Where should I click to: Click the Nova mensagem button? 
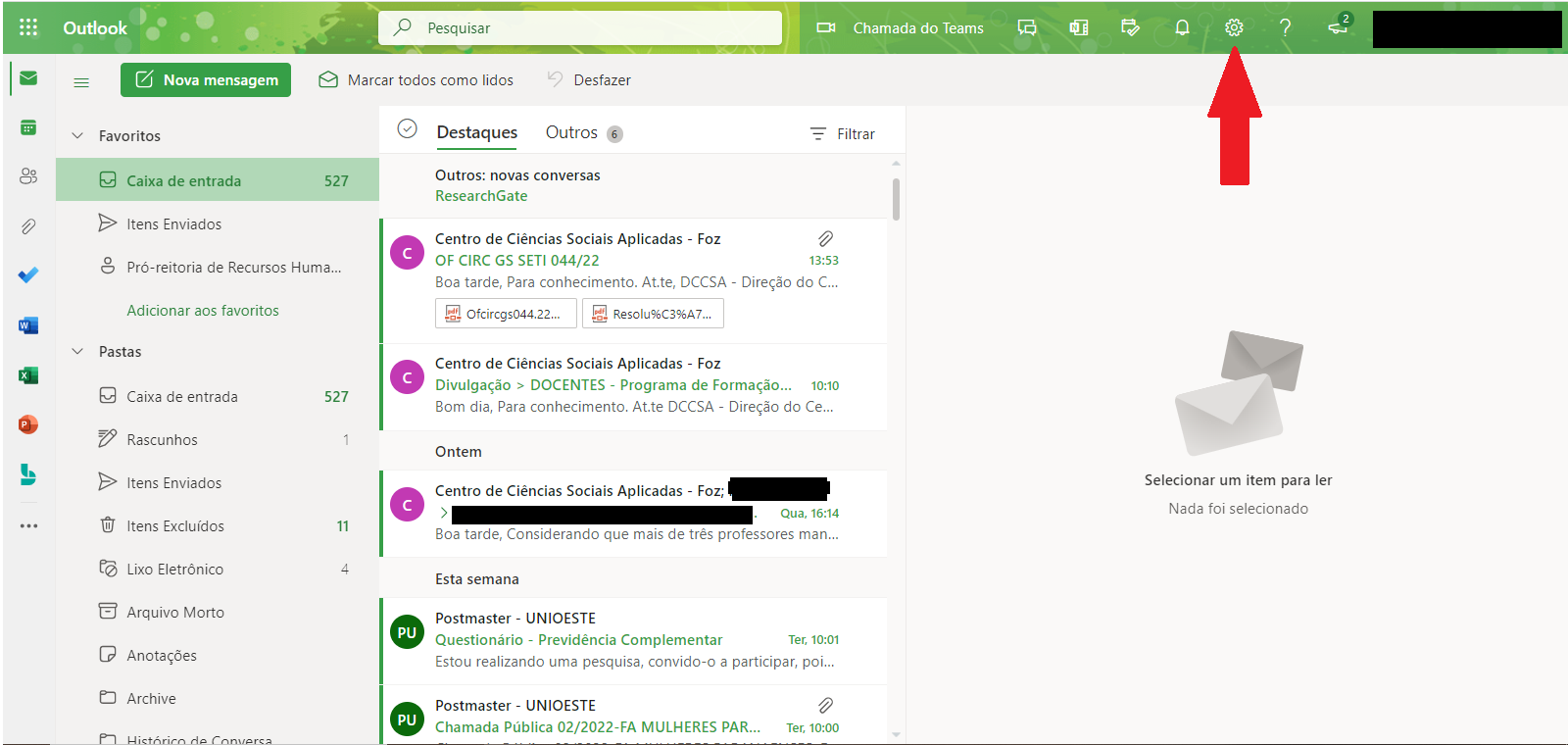pyautogui.click(x=206, y=80)
